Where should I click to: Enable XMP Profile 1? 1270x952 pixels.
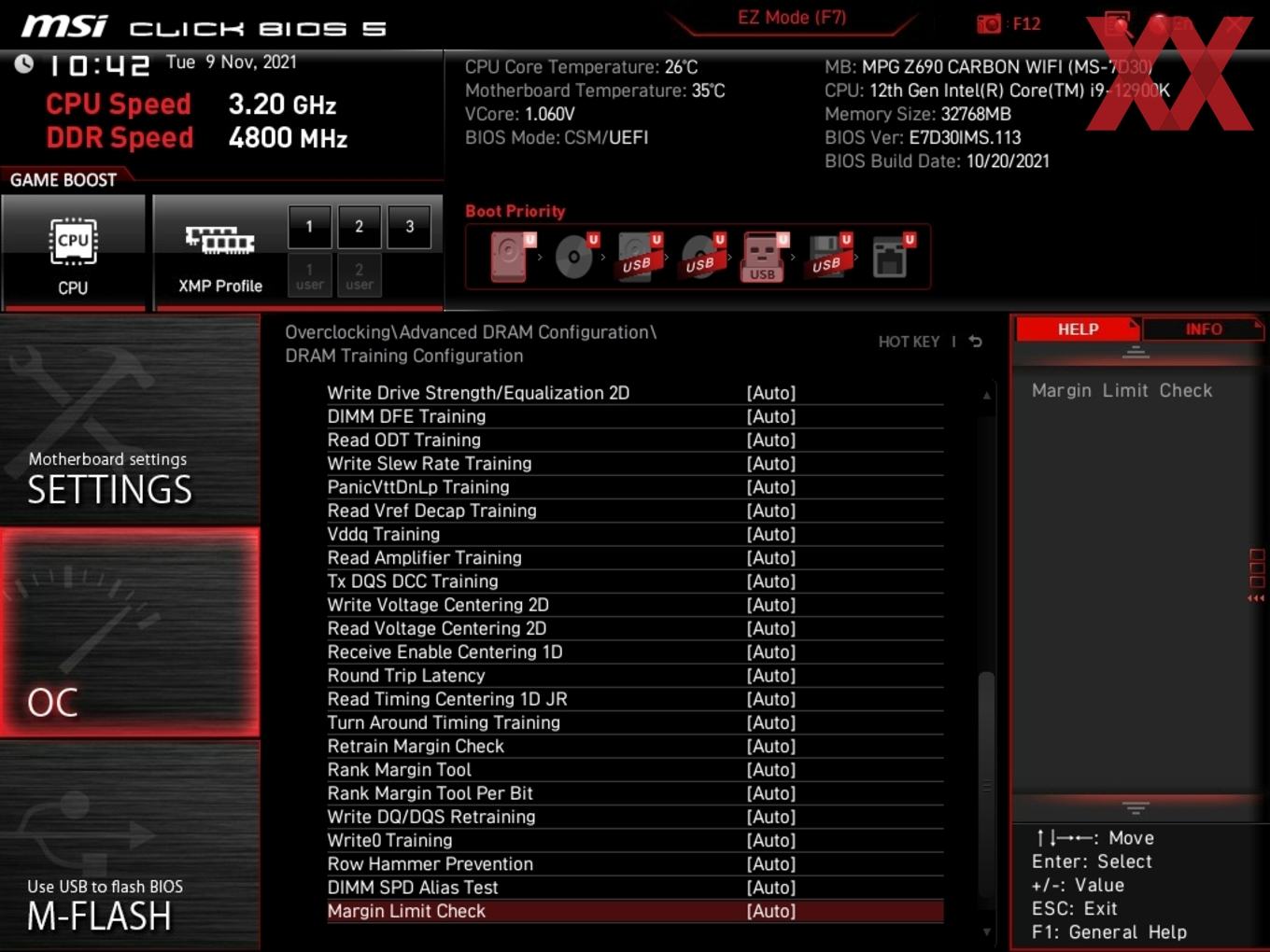pyautogui.click(x=309, y=226)
